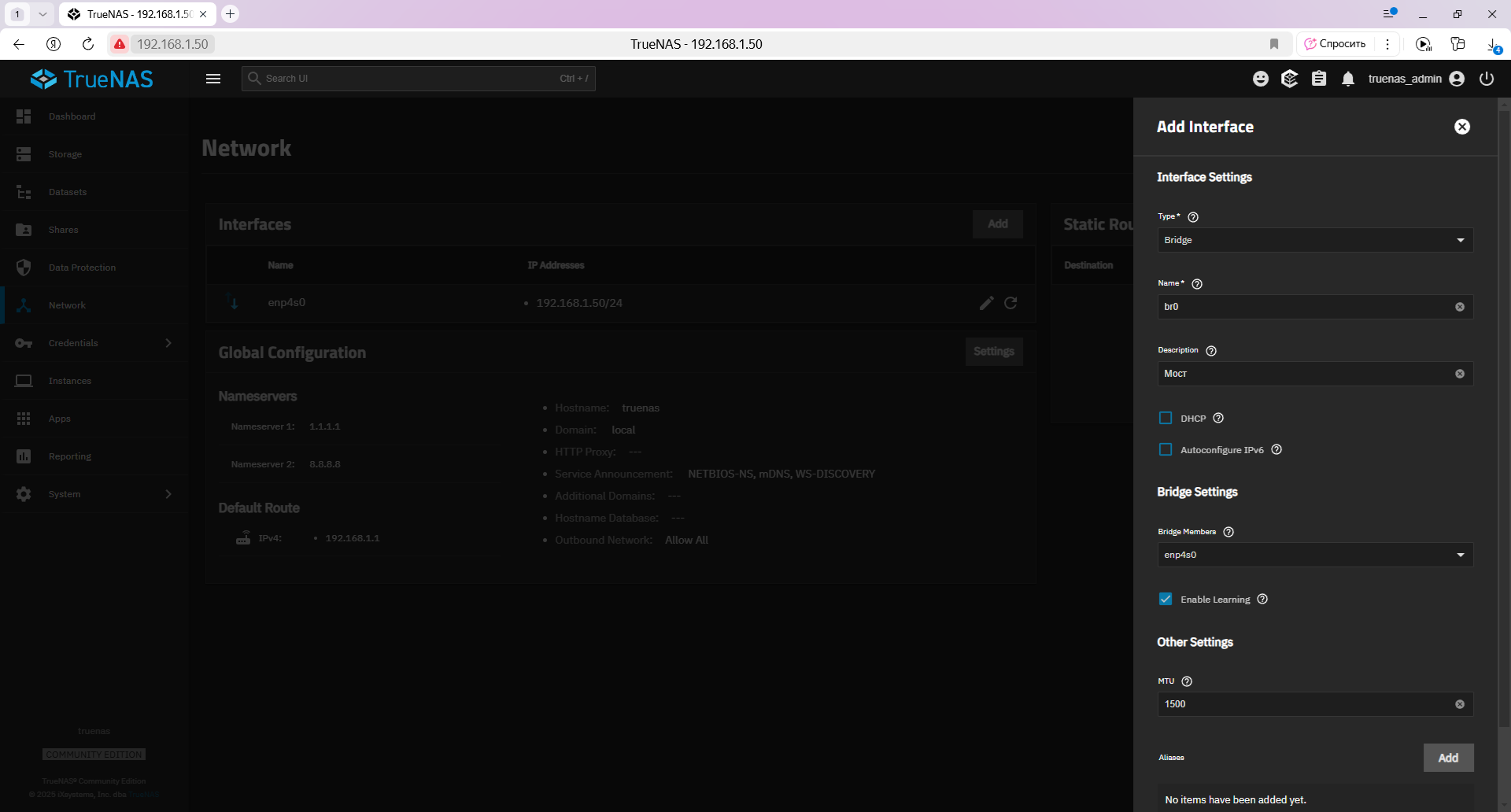Viewport: 1511px width, 812px height.
Task: Click the Спросить assistant button
Action: click(1335, 44)
